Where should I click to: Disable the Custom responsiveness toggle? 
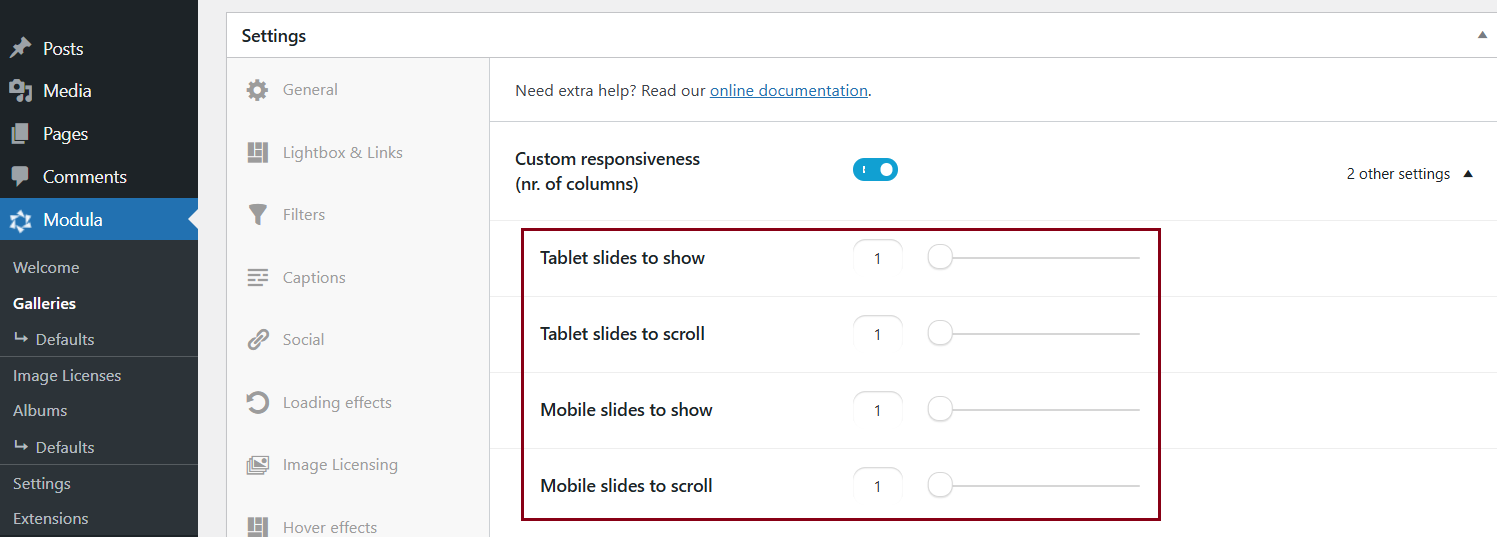click(x=875, y=170)
